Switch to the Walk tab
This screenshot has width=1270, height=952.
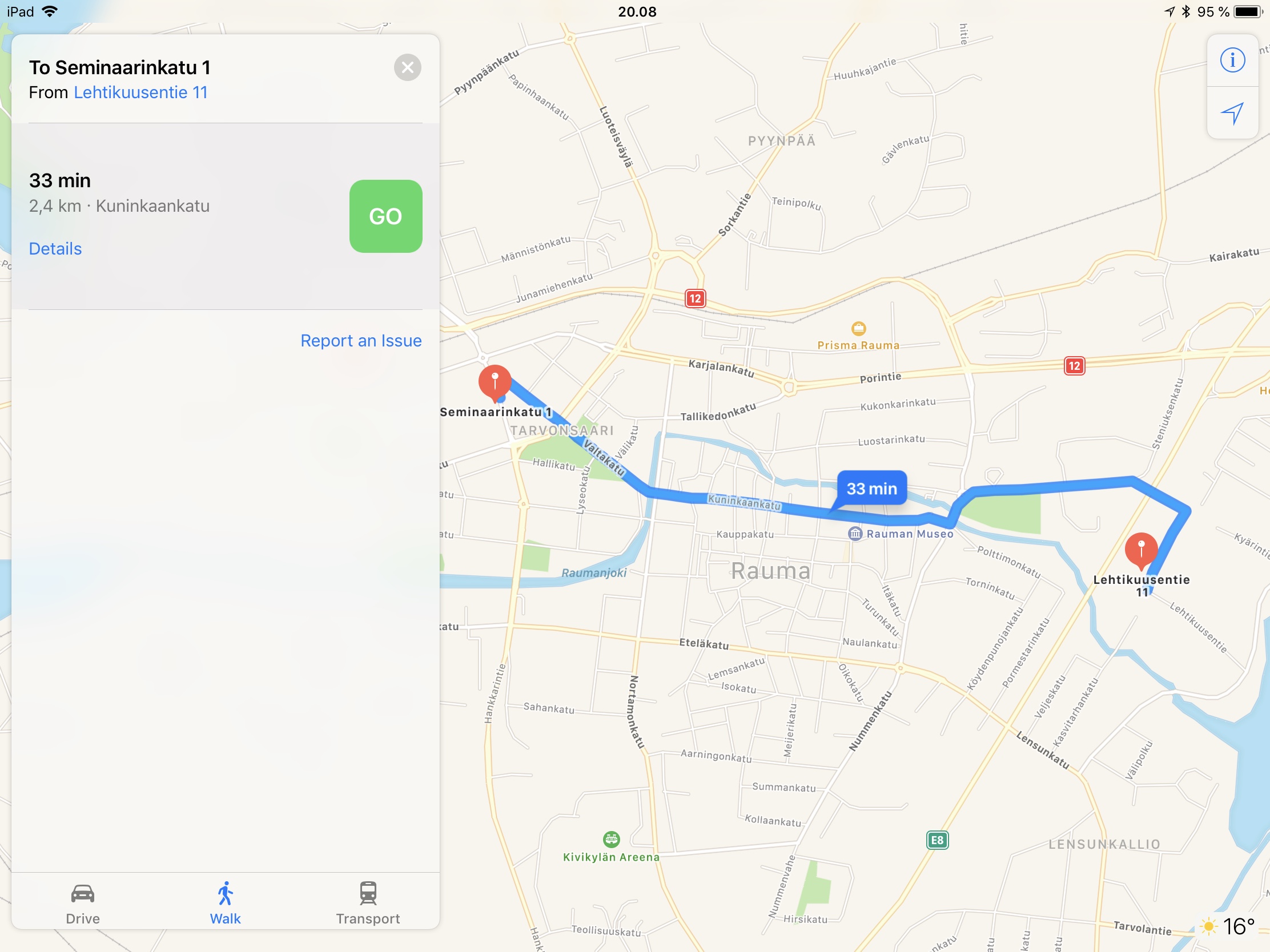click(225, 903)
